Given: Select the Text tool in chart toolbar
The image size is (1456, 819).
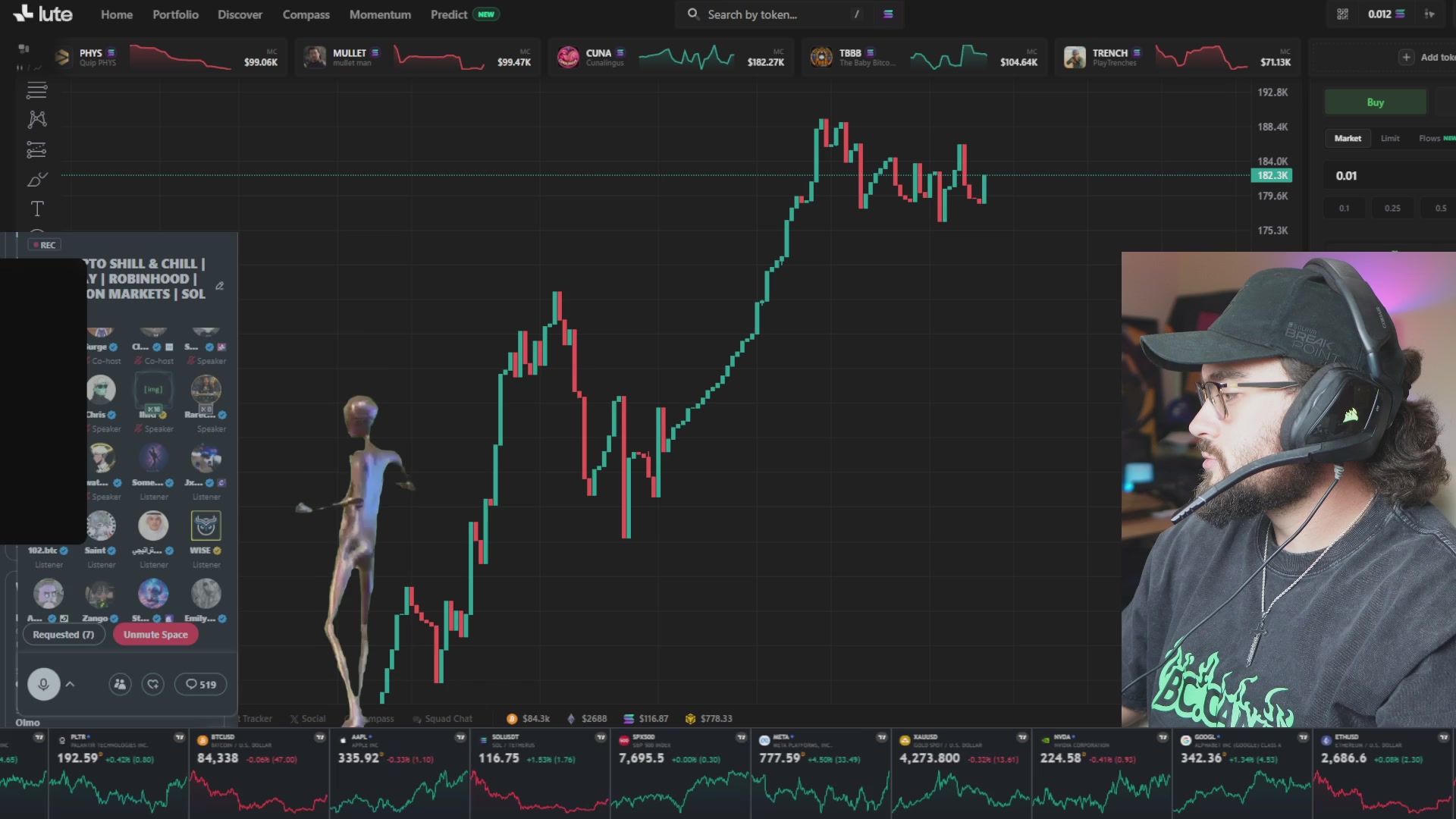Looking at the screenshot, I should point(36,209).
